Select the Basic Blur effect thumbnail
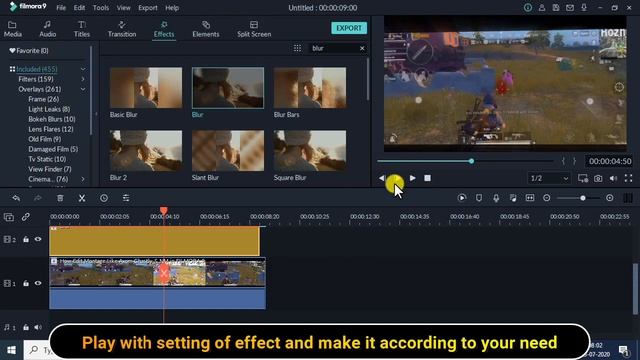The image size is (640, 360). pyautogui.click(x=146, y=88)
